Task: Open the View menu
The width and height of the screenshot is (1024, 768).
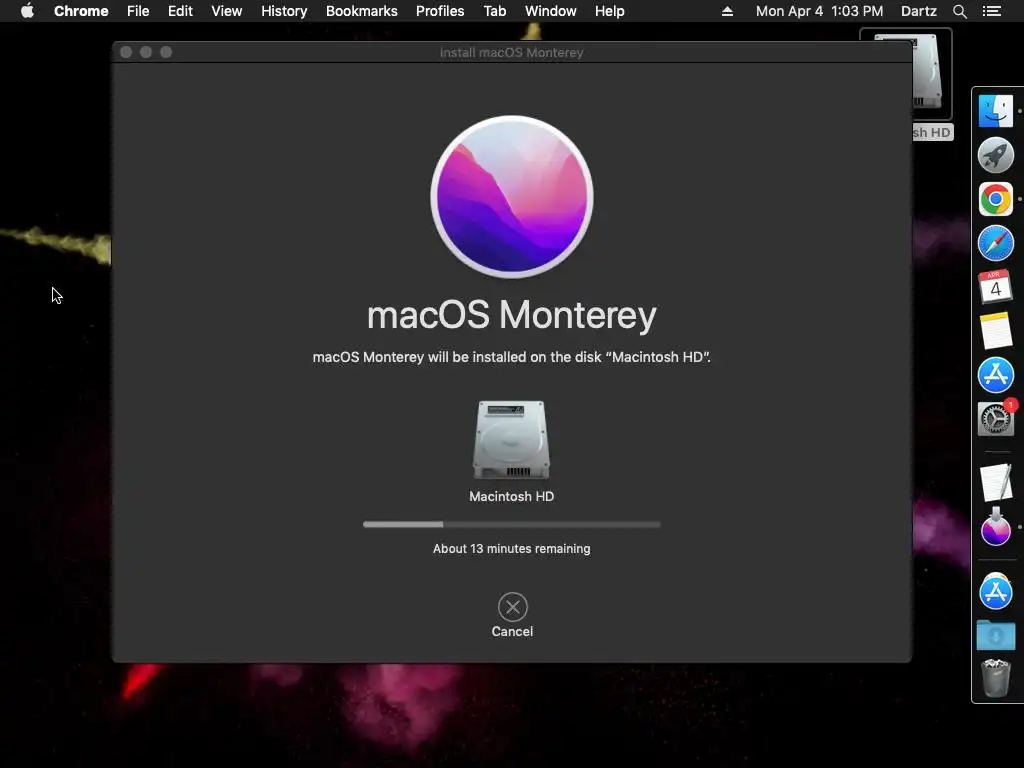Action: coord(227,11)
